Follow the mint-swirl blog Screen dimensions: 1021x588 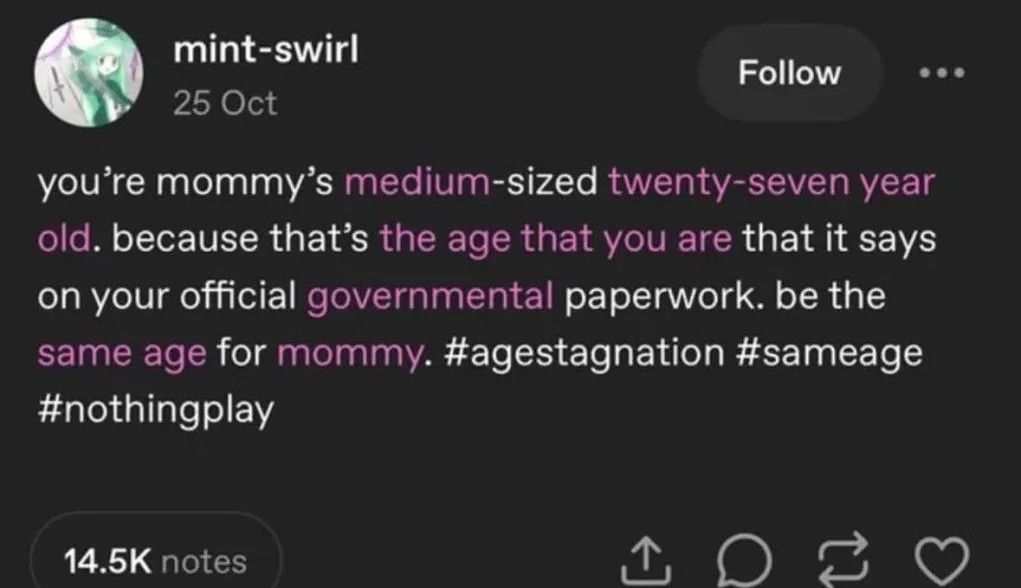pos(789,73)
